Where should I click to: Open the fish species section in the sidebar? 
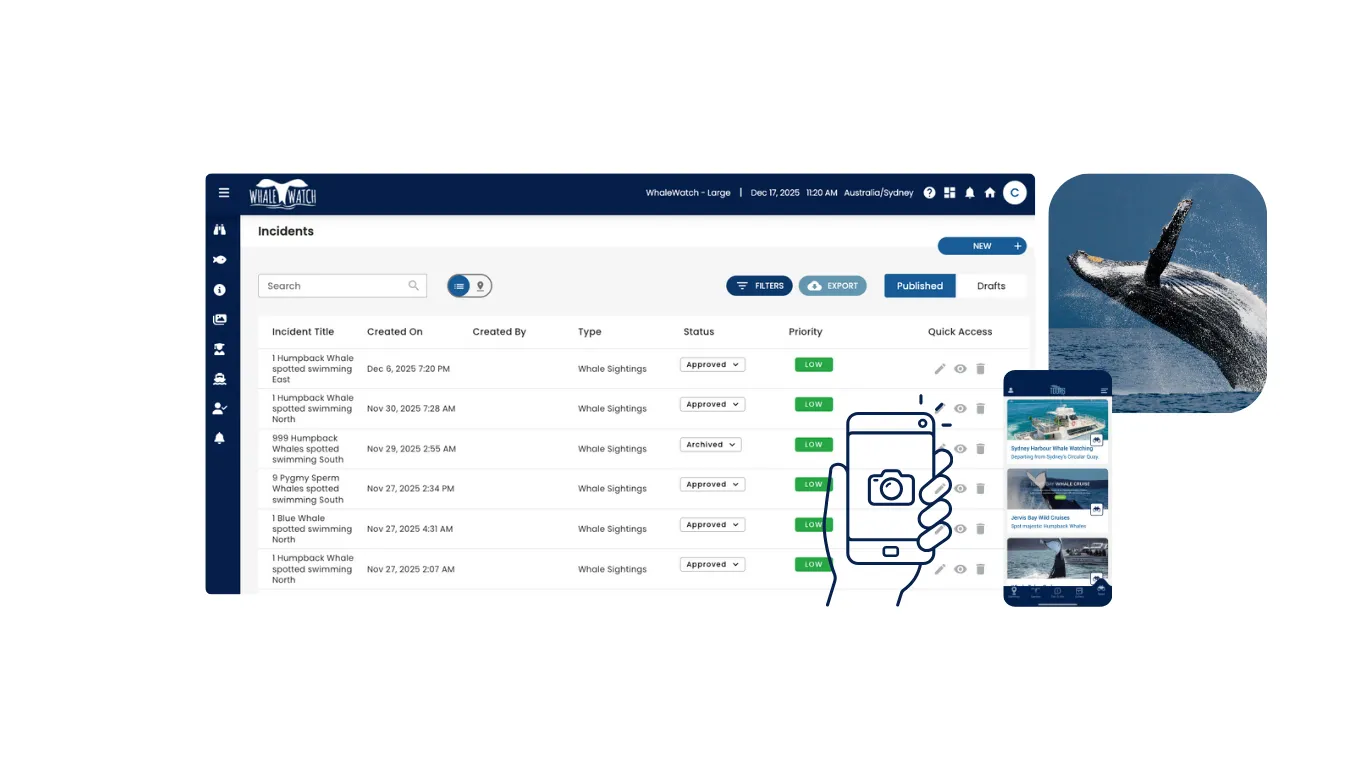coord(220,260)
